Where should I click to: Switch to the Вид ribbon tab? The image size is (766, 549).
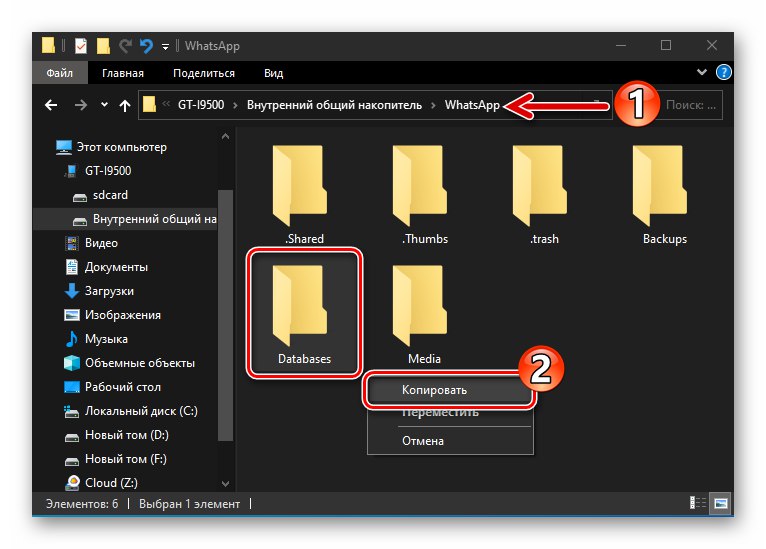tap(274, 73)
